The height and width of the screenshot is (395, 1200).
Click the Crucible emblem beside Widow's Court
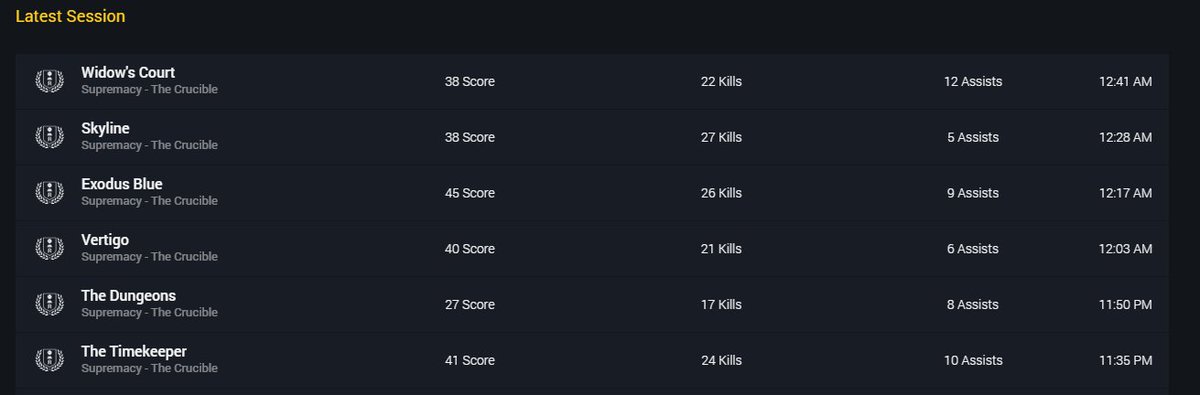[49, 81]
